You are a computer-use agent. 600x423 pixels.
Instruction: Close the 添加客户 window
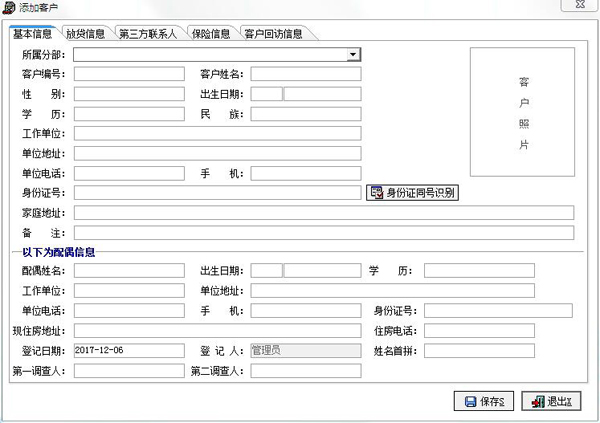click(x=579, y=7)
